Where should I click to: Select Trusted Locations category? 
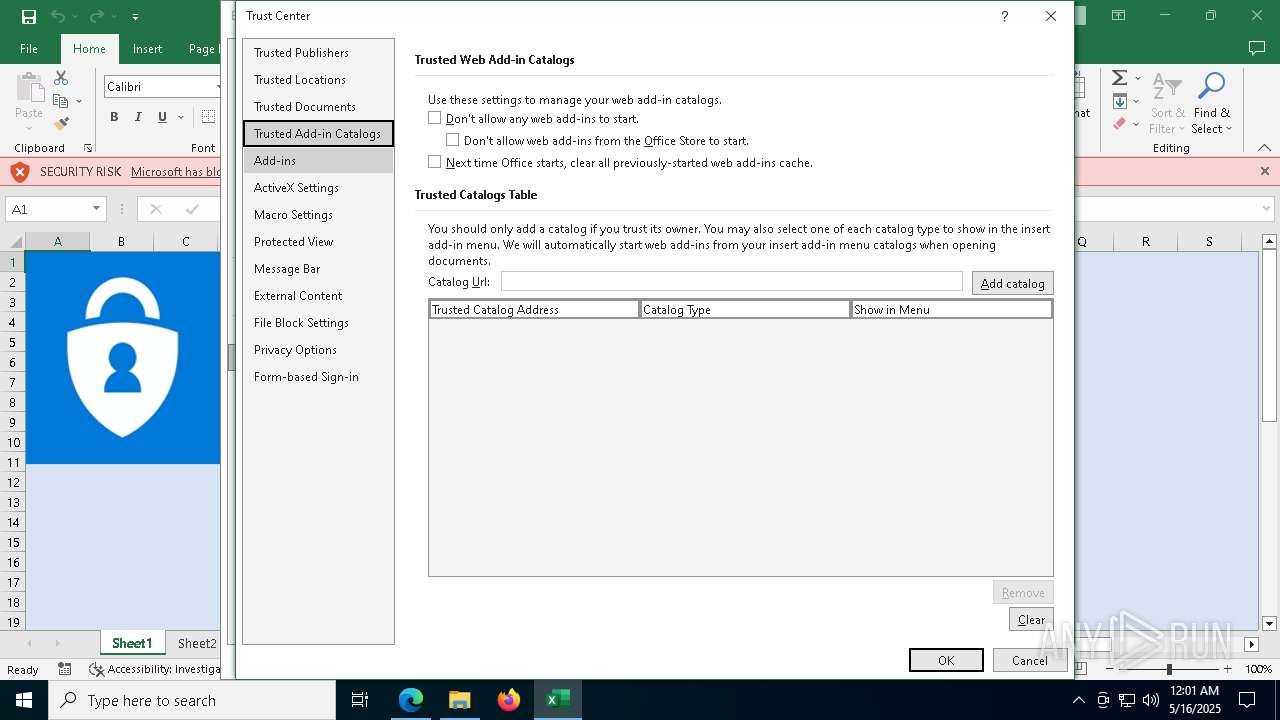tap(318, 79)
